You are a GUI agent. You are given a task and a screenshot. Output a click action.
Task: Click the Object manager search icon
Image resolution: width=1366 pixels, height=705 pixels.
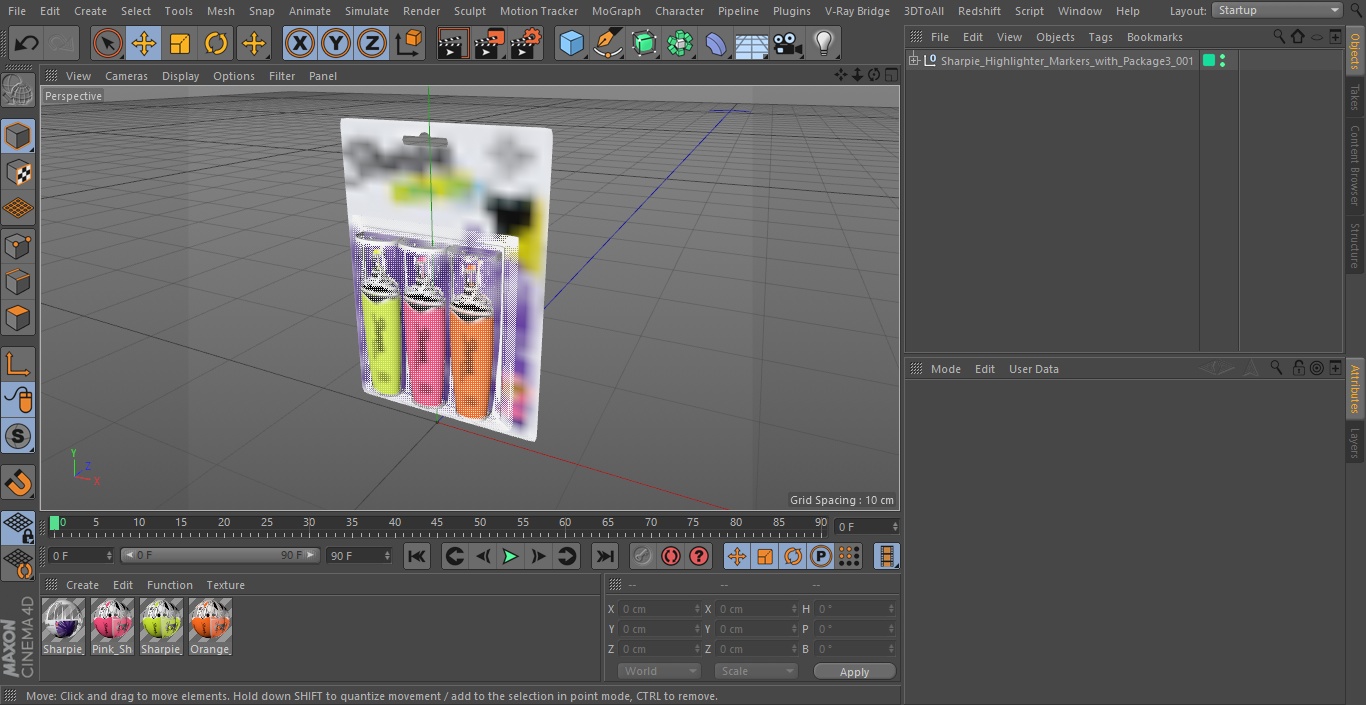(x=1279, y=36)
